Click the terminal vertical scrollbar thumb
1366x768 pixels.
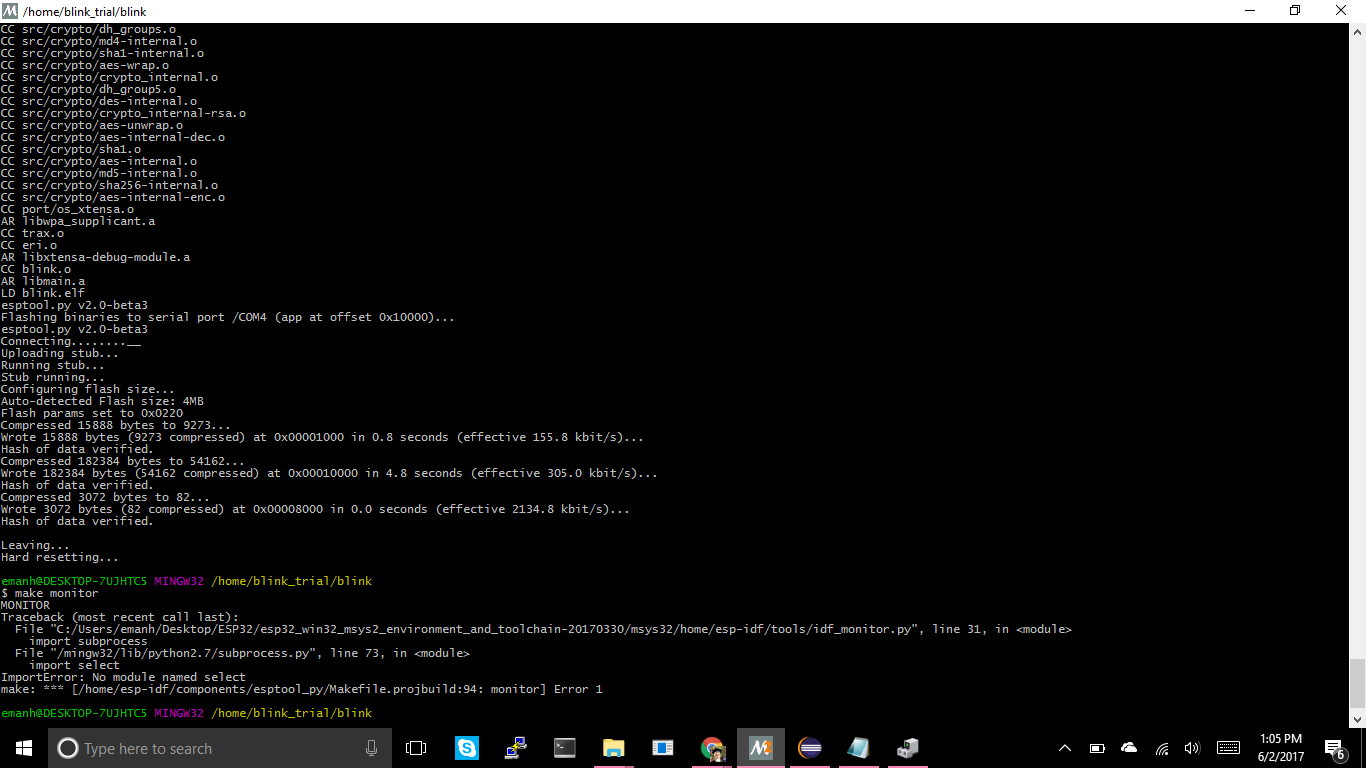(x=1357, y=682)
